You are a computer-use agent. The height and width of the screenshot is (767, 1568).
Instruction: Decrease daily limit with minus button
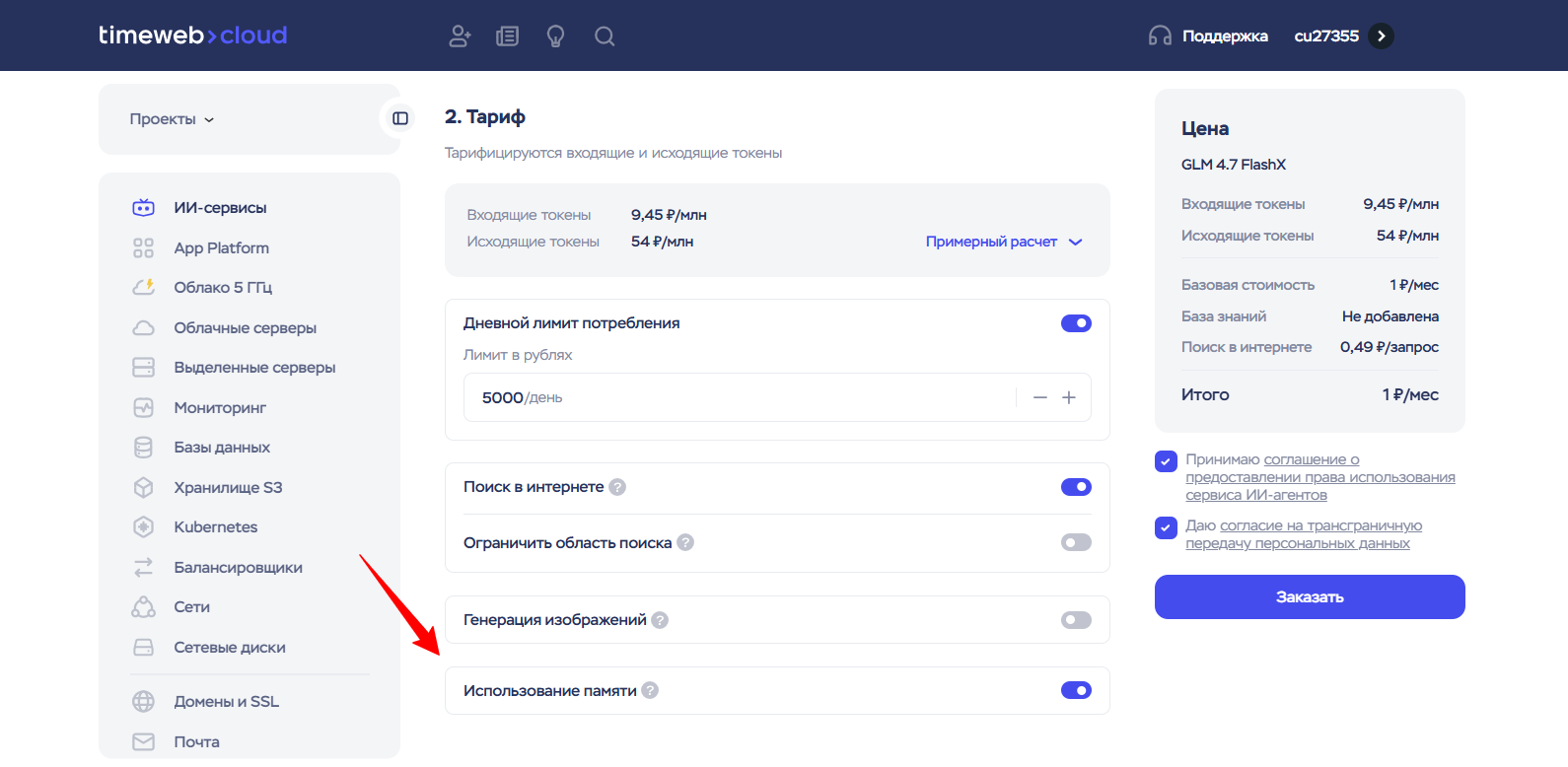(x=1039, y=397)
